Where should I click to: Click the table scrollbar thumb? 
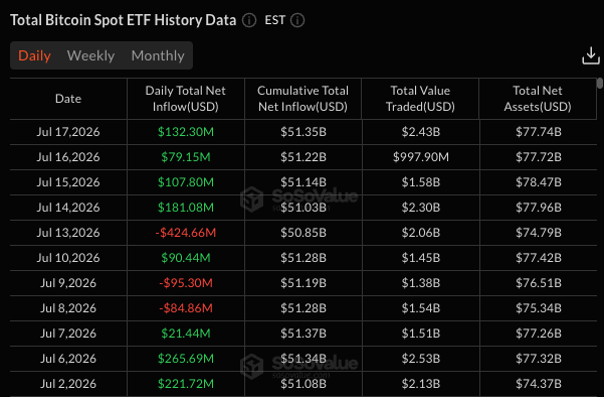click(599, 83)
